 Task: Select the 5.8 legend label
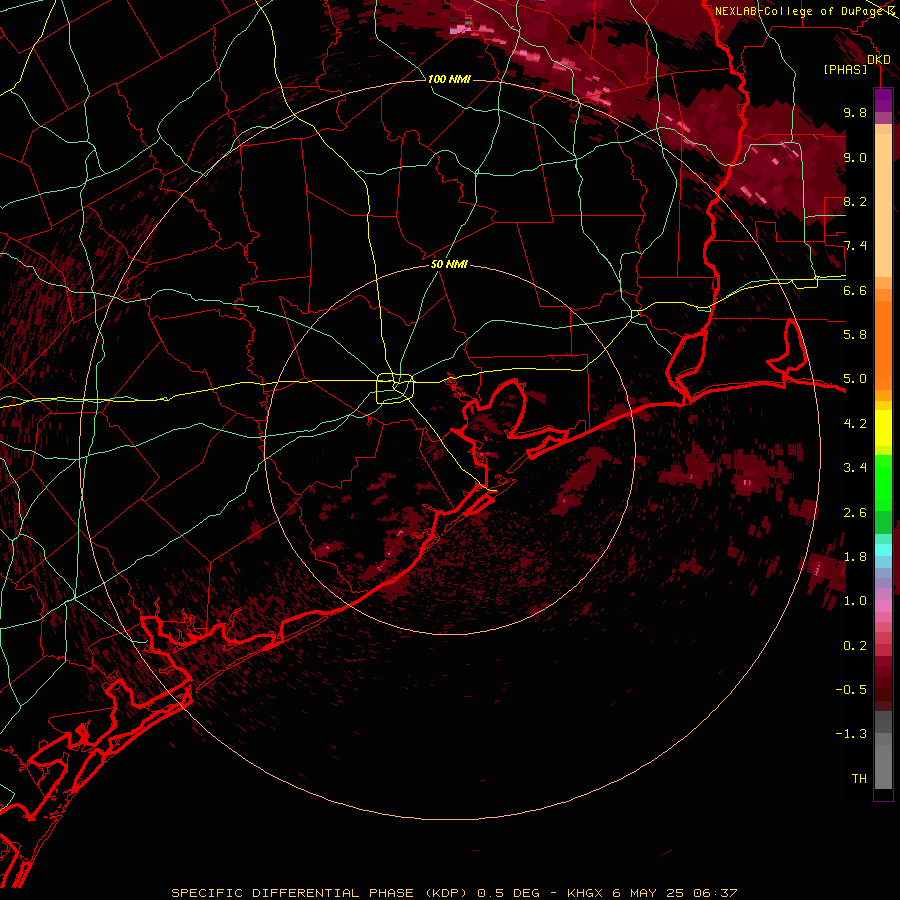point(855,335)
